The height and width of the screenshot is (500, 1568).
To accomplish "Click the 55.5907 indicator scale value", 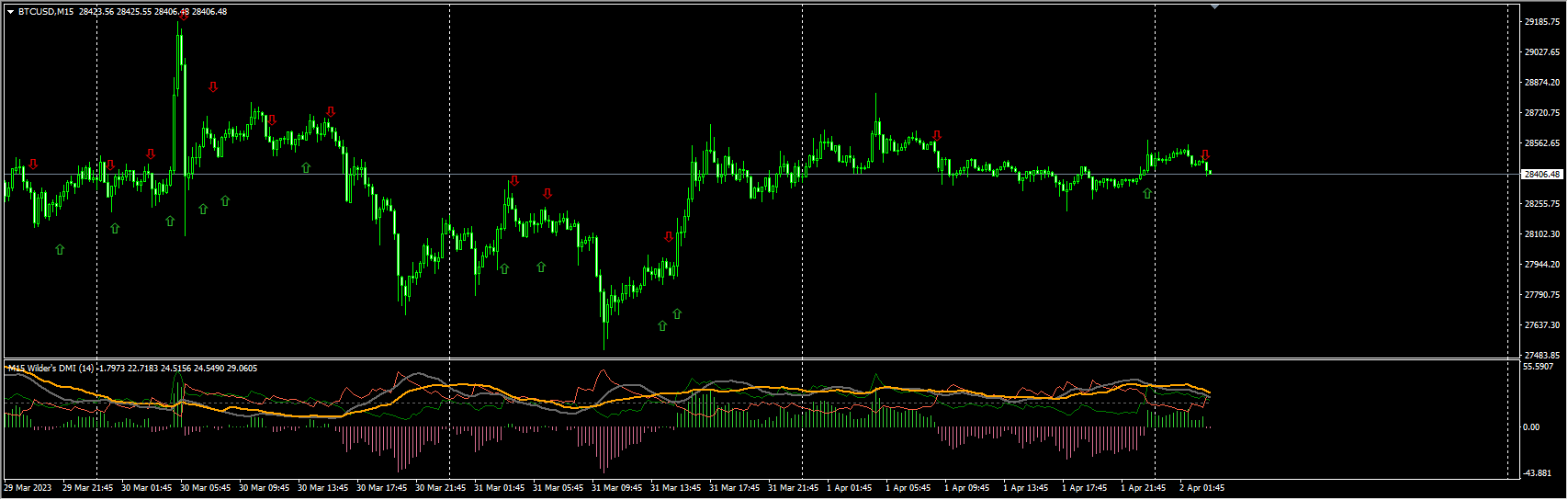I will coord(1539,367).
